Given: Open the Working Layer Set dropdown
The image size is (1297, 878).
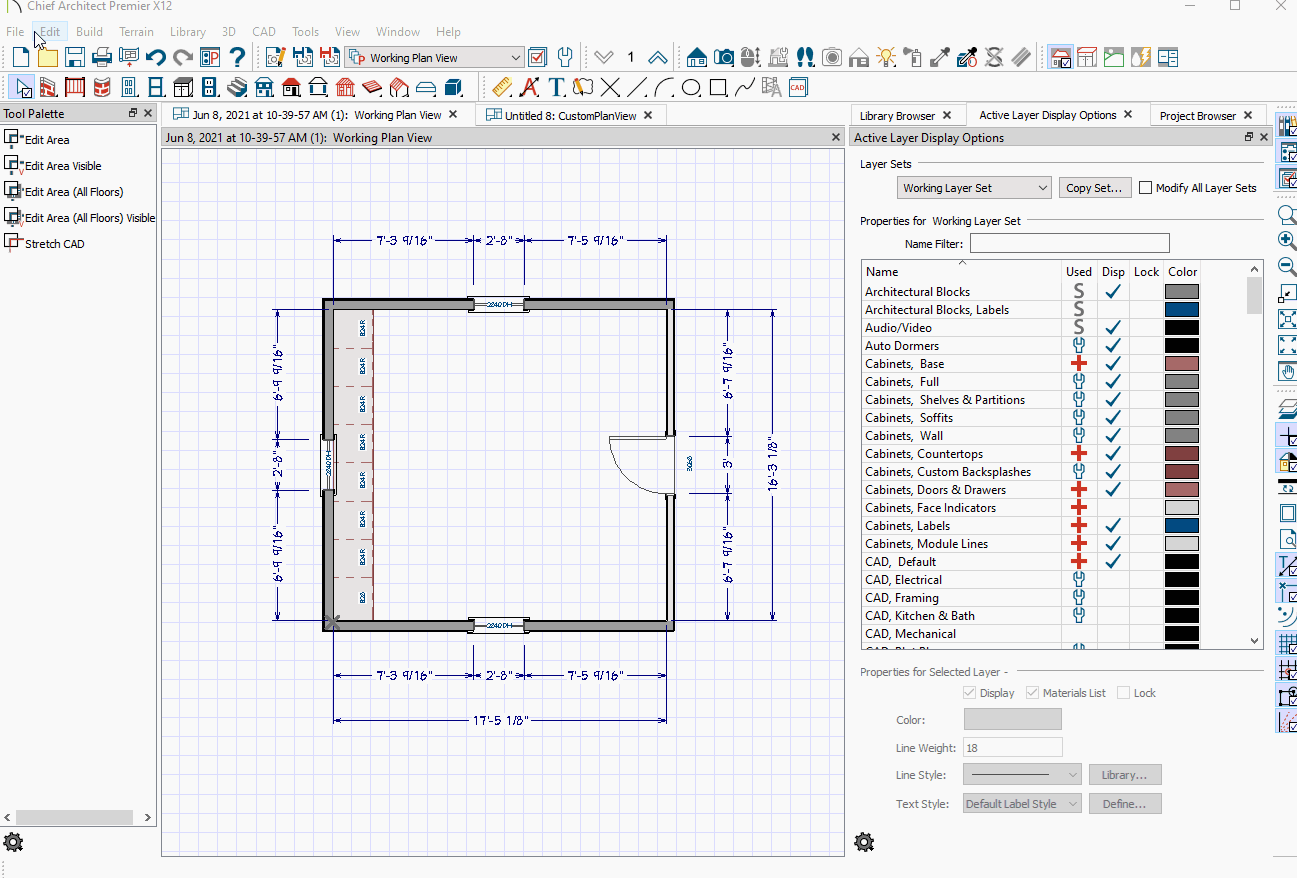Looking at the screenshot, I should coord(974,187).
